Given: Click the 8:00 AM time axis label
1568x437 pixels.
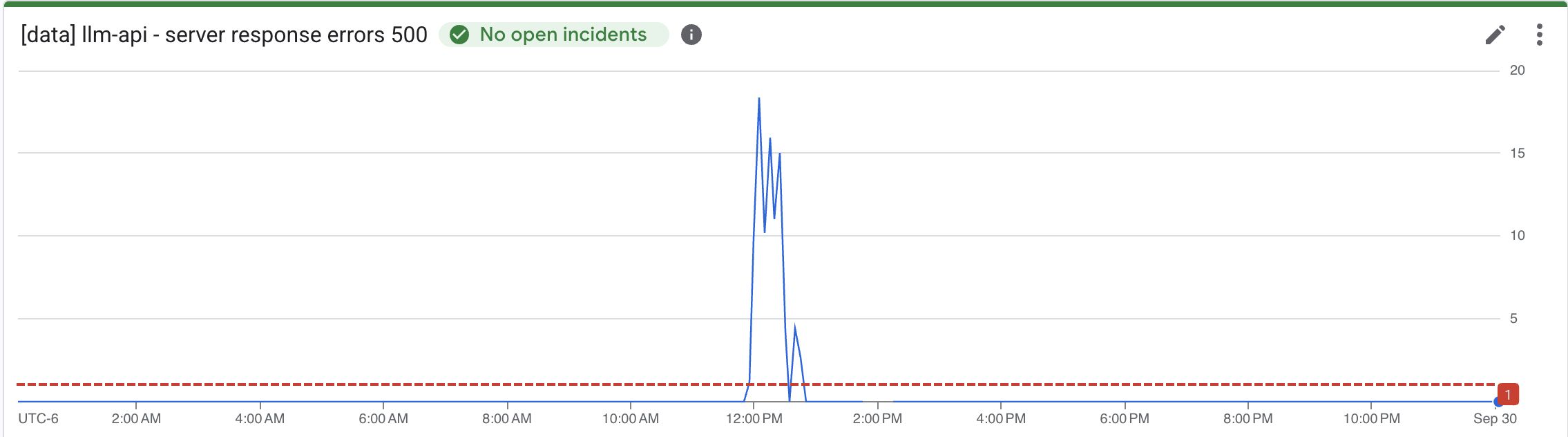Looking at the screenshot, I should click(x=507, y=419).
